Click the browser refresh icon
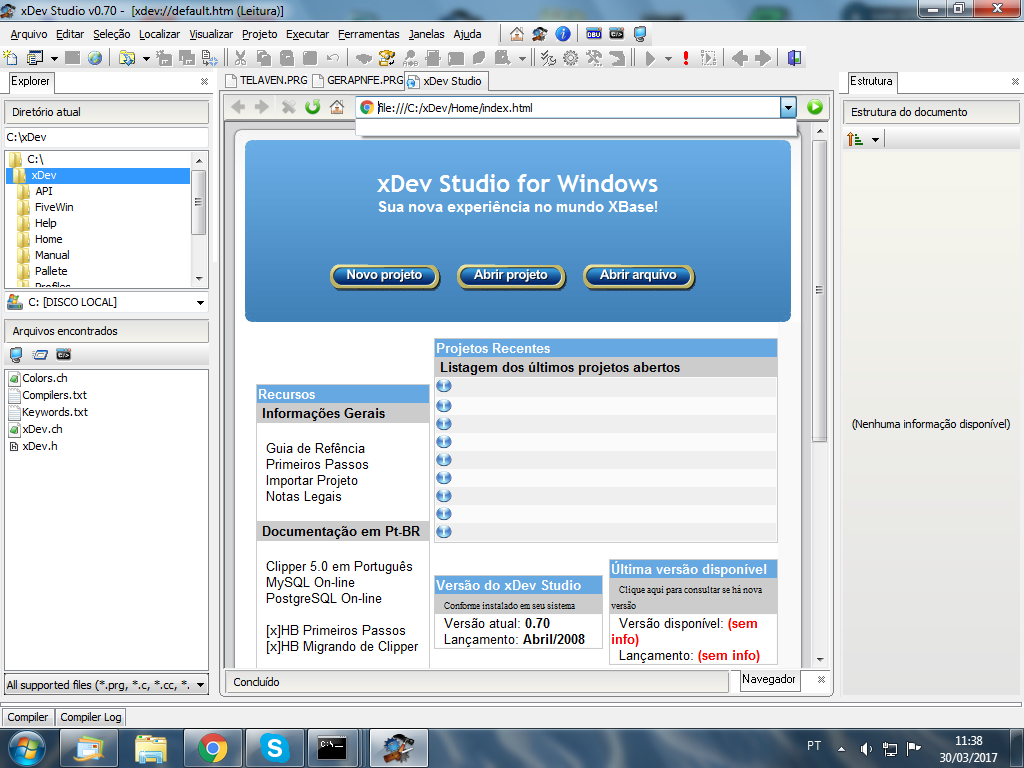Screen dimensions: 1024x768 [x=313, y=108]
